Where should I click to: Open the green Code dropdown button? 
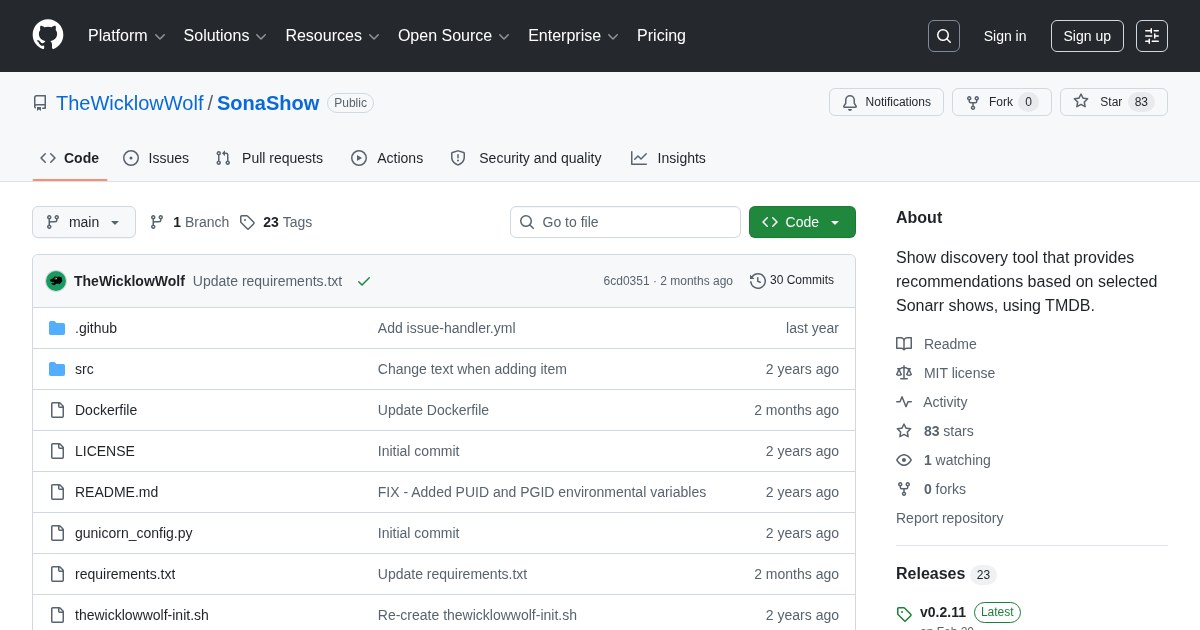click(802, 222)
